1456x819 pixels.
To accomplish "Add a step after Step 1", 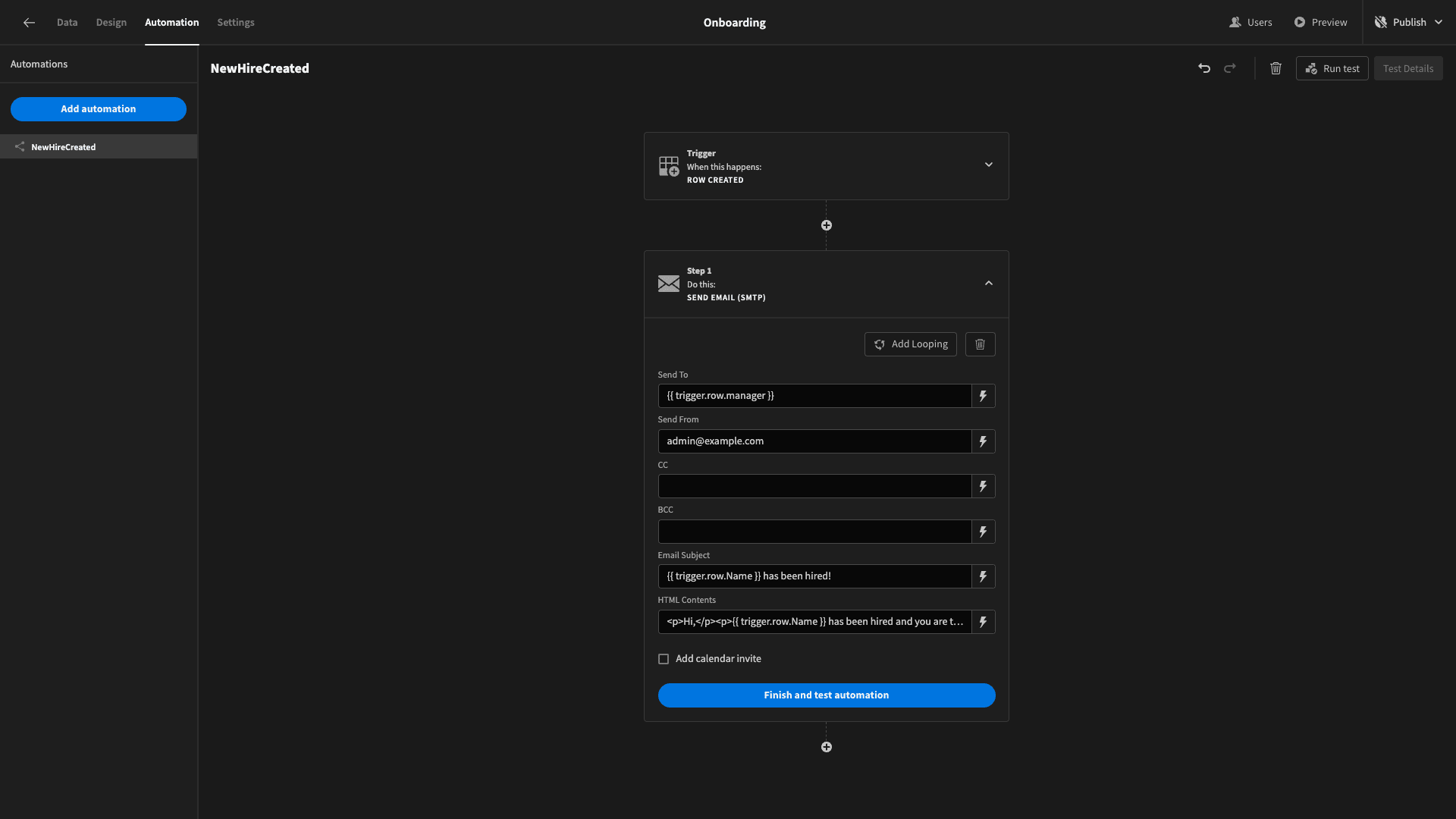I will [827, 747].
